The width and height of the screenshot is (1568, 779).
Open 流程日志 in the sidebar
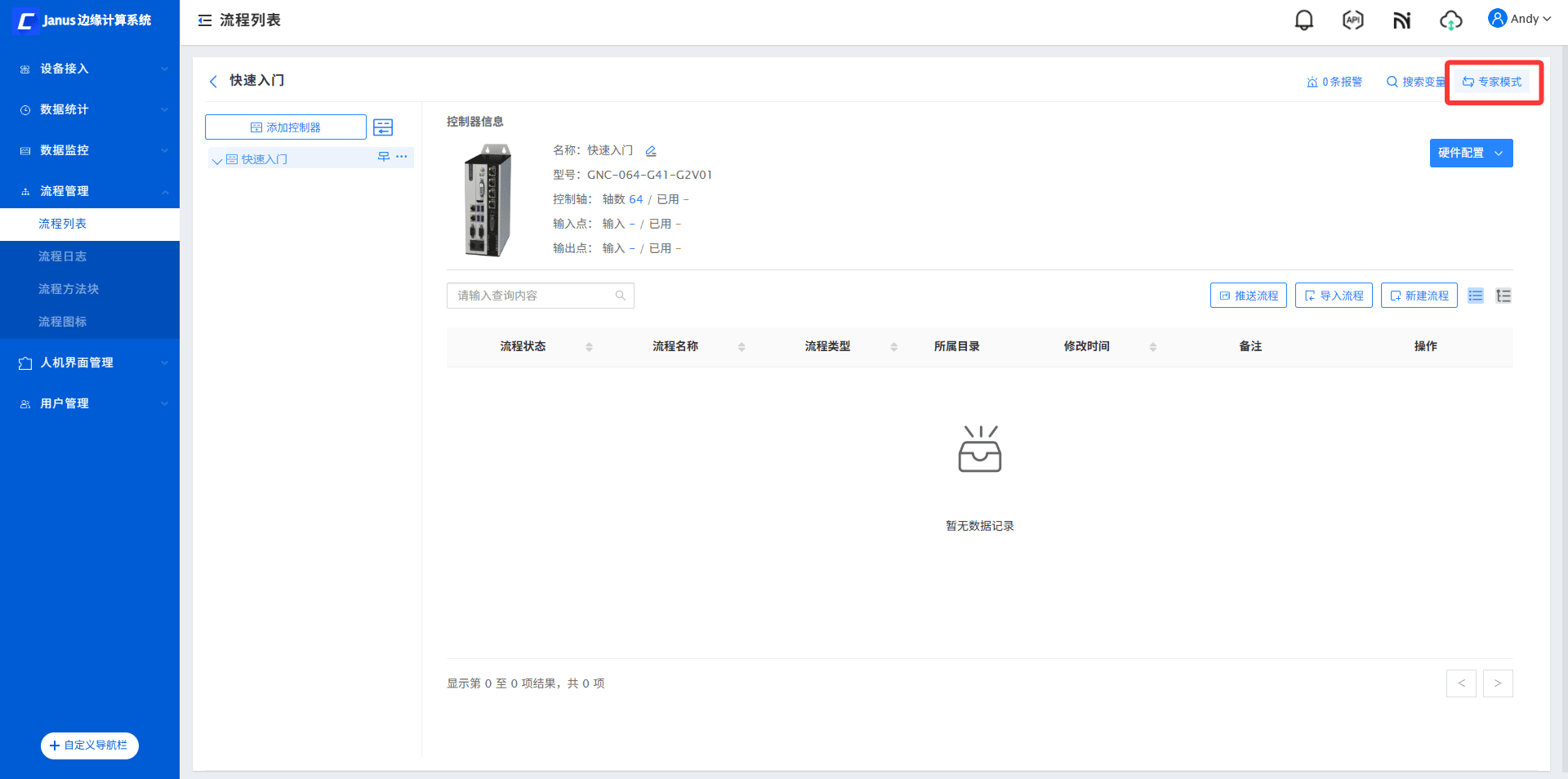(x=63, y=256)
